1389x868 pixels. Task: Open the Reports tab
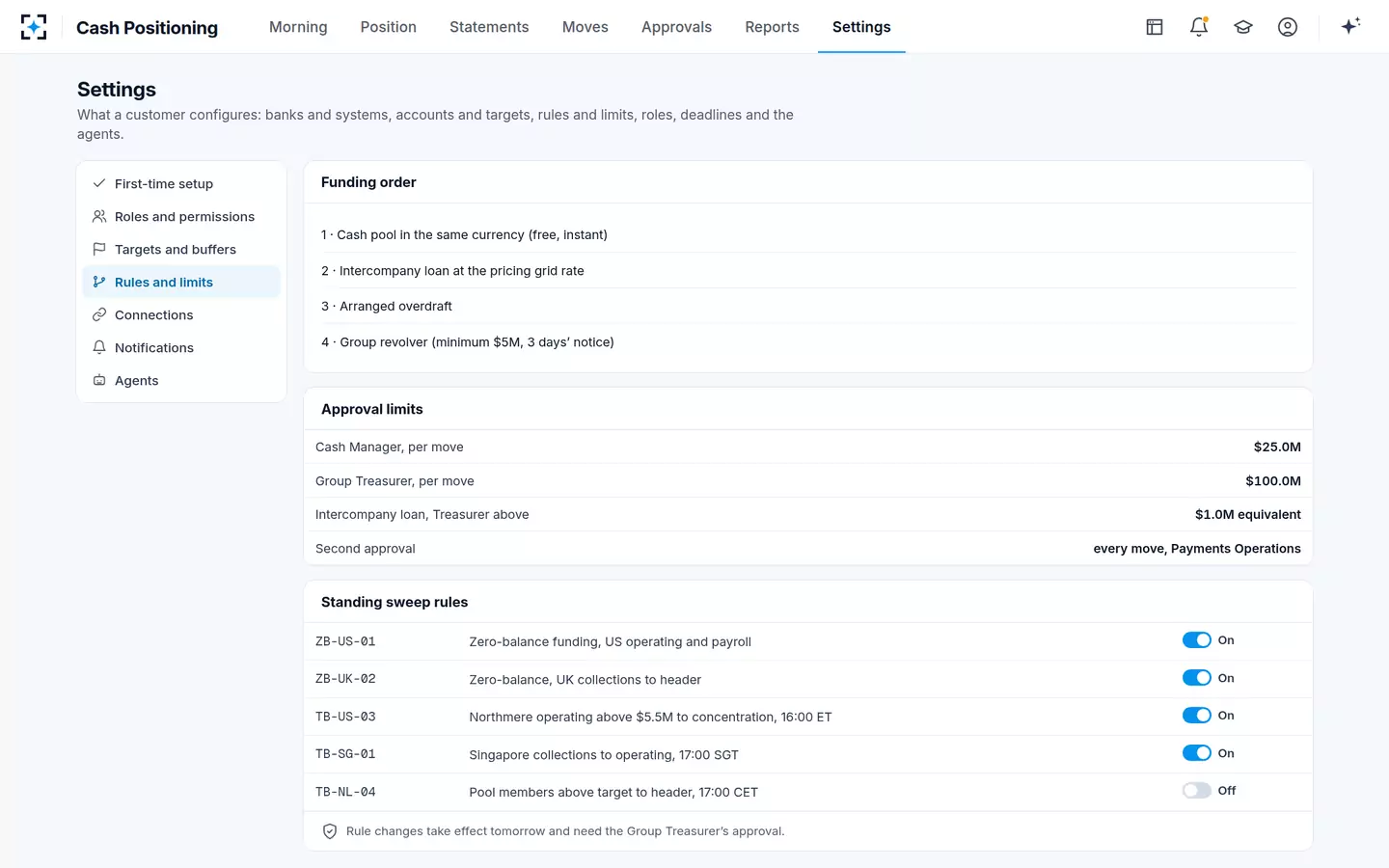click(x=772, y=27)
